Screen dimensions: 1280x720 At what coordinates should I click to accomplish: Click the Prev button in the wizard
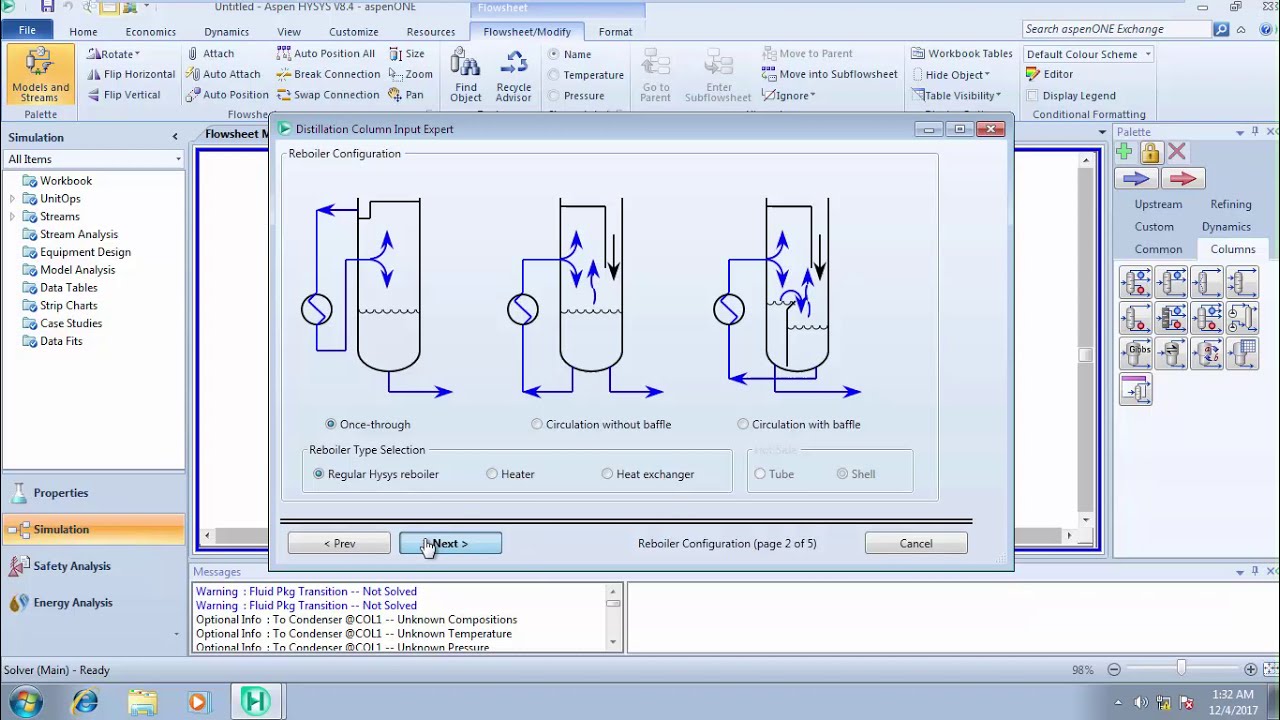pos(339,543)
